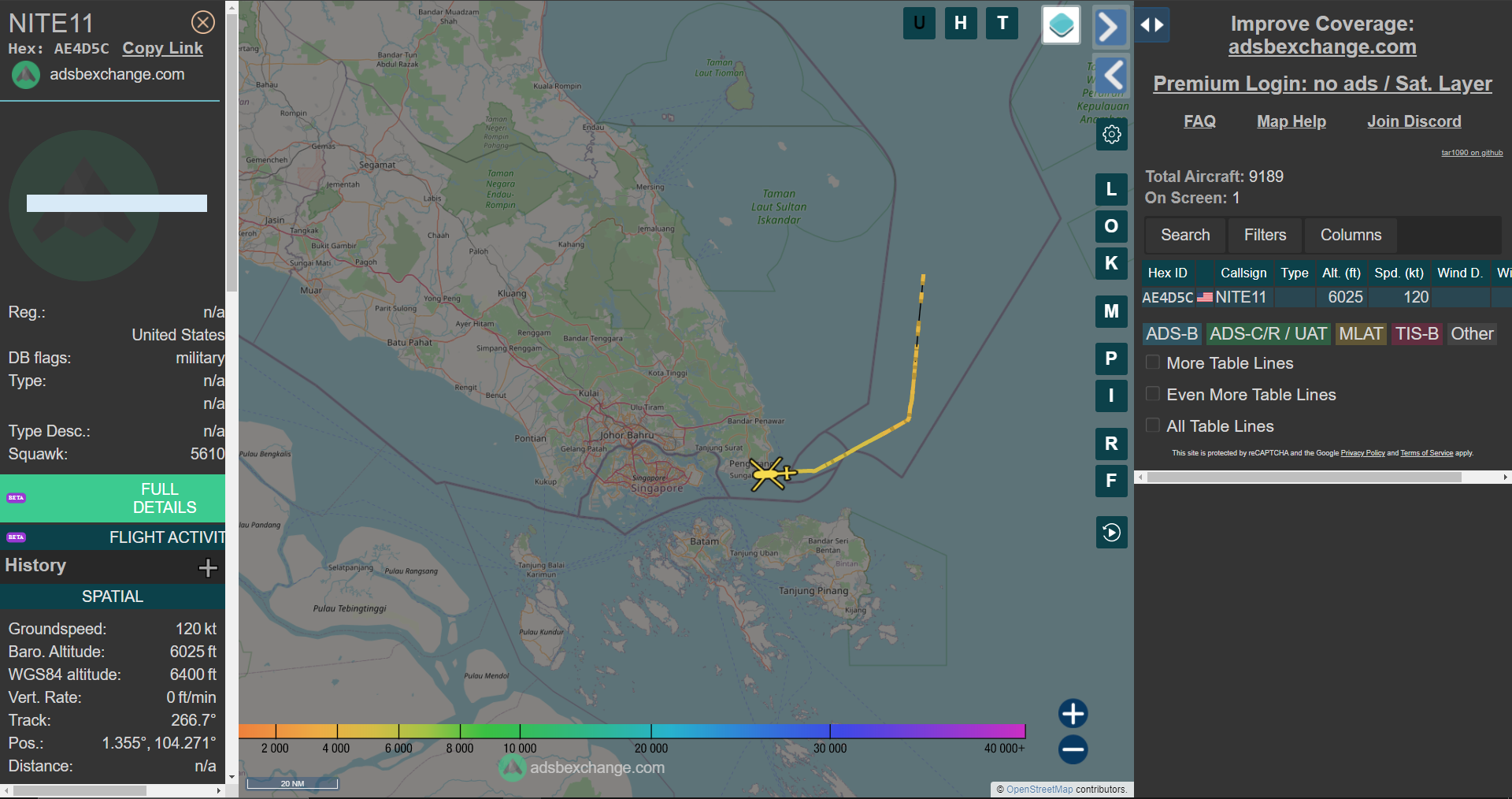Sort table by Spd. (kt) column
1512x799 pixels.
(x=1399, y=273)
